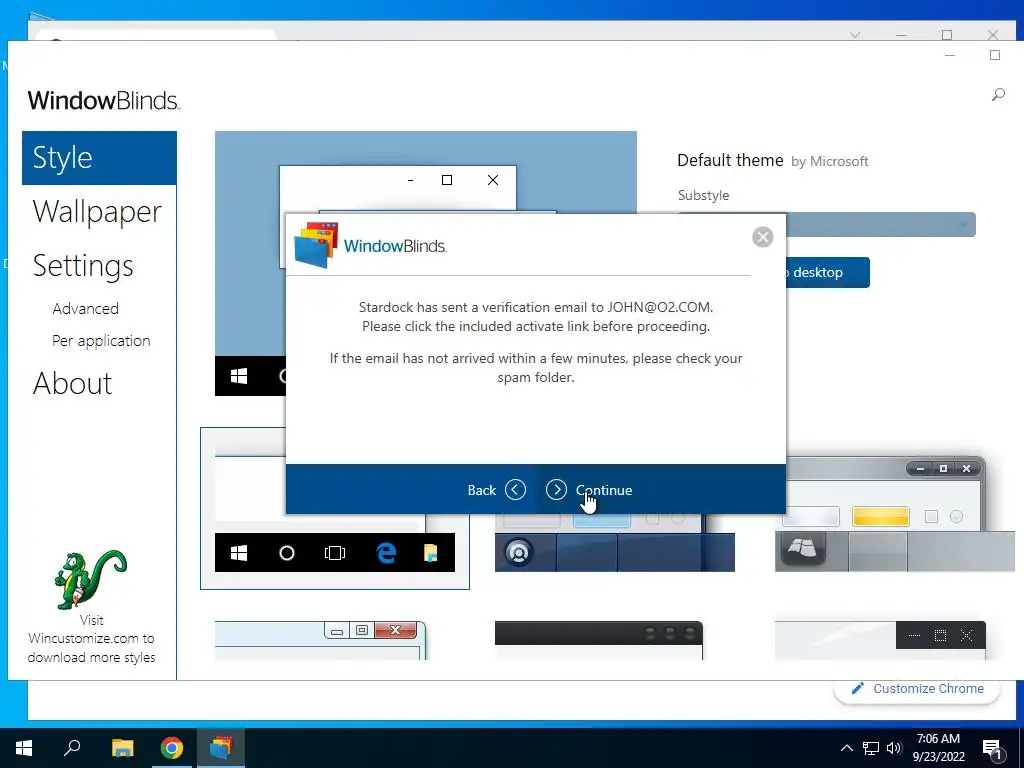Close the WindowBlinds verification dialog
Screen dimensions: 1024x768
[762, 237]
